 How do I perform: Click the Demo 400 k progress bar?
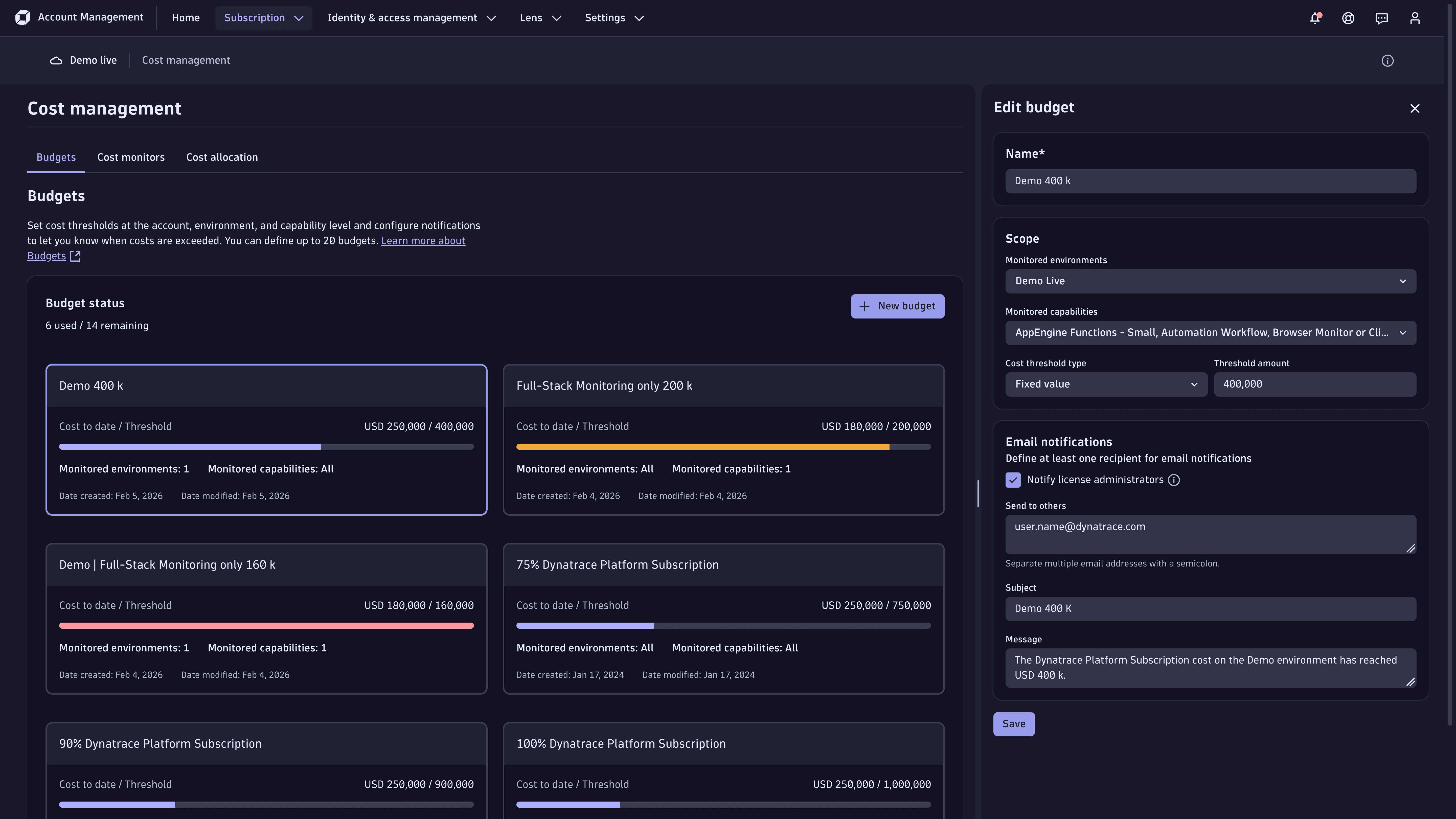tap(266, 446)
